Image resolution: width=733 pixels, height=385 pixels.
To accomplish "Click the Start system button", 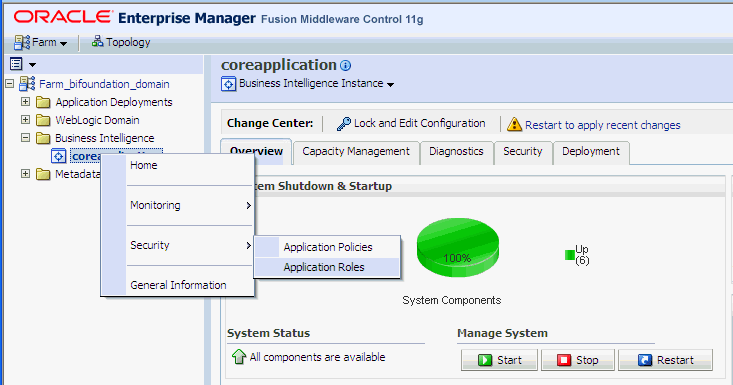I will (x=499, y=360).
